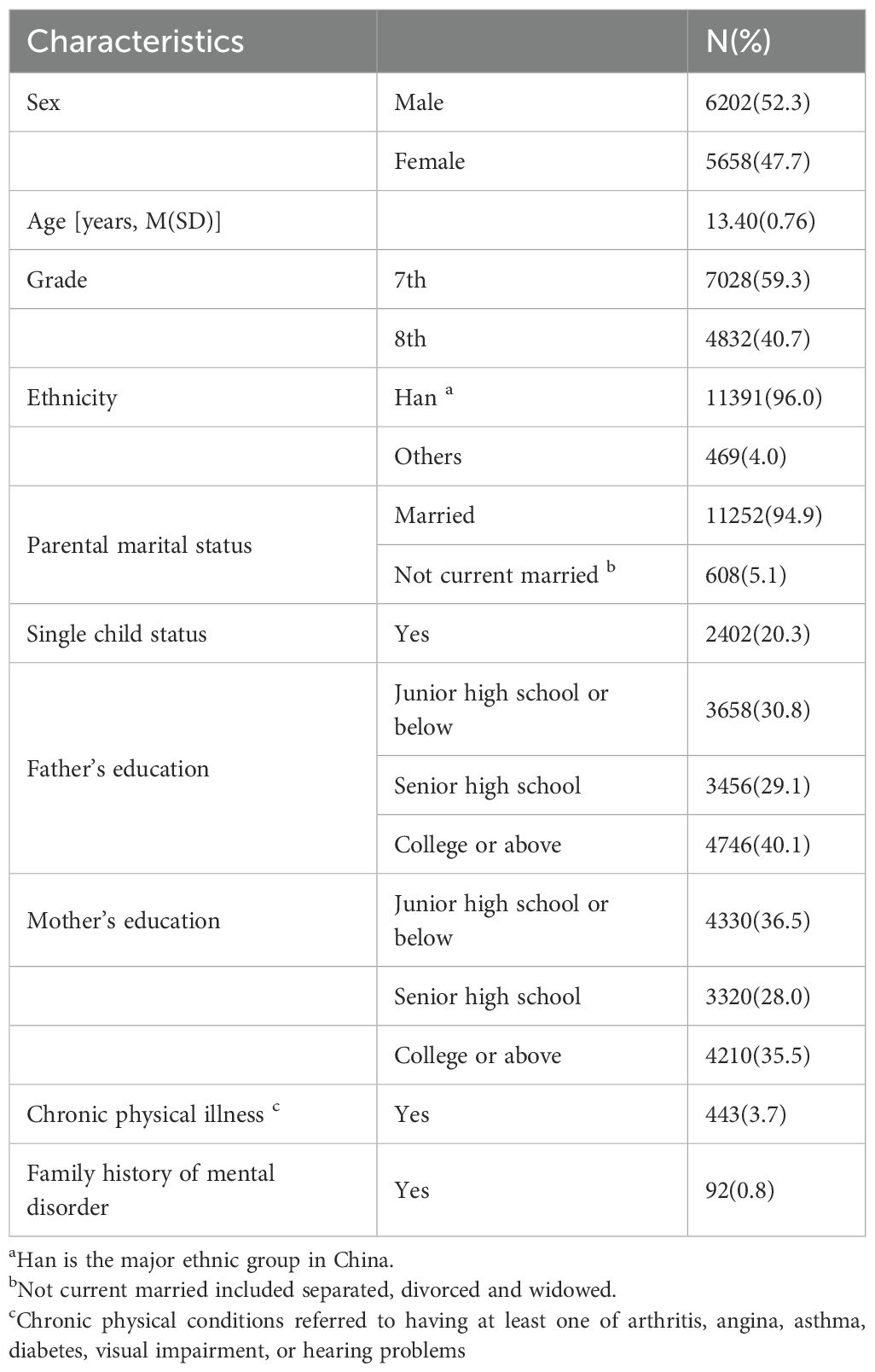Screen dimensions: 875x1372
Task: Select Family history of mental disorder cell
Action: pos(151,1190)
